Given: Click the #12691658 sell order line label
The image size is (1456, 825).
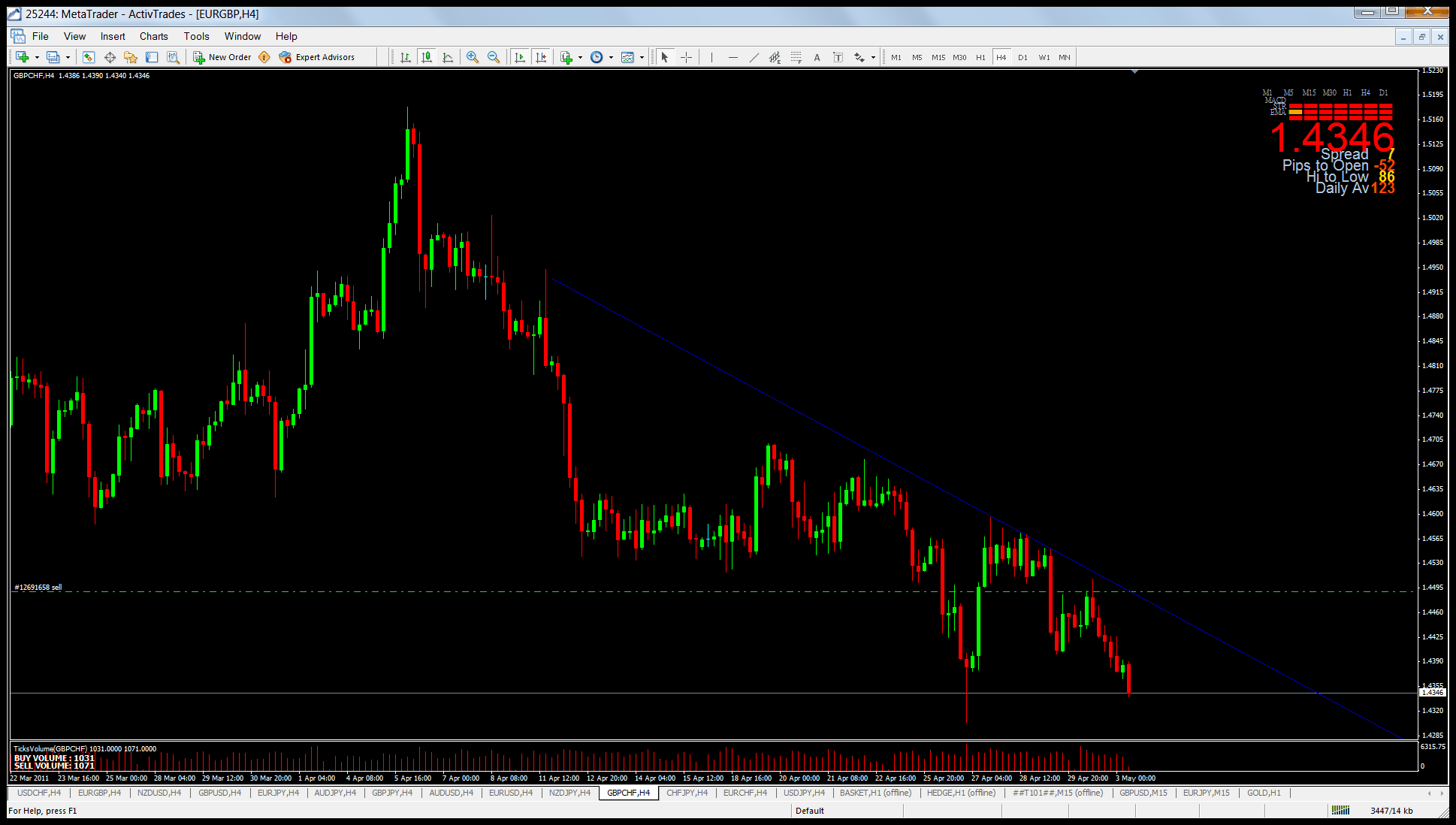Looking at the screenshot, I should [x=38, y=588].
